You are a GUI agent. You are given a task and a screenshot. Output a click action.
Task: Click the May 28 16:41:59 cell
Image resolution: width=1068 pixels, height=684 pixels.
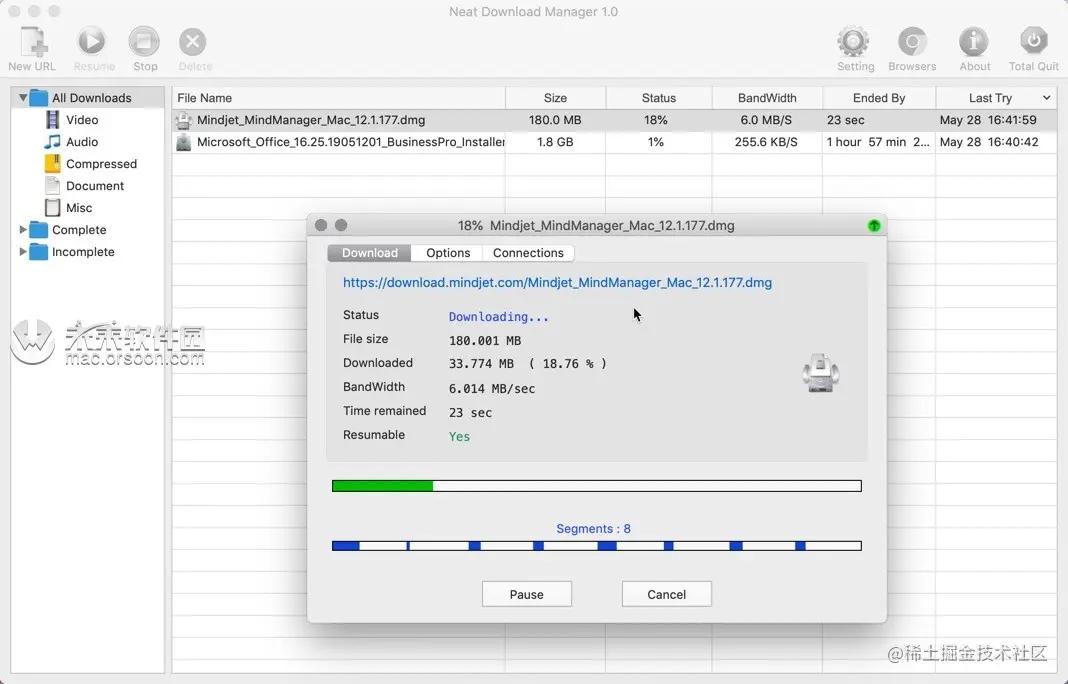pyautogui.click(x=988, y=120)
